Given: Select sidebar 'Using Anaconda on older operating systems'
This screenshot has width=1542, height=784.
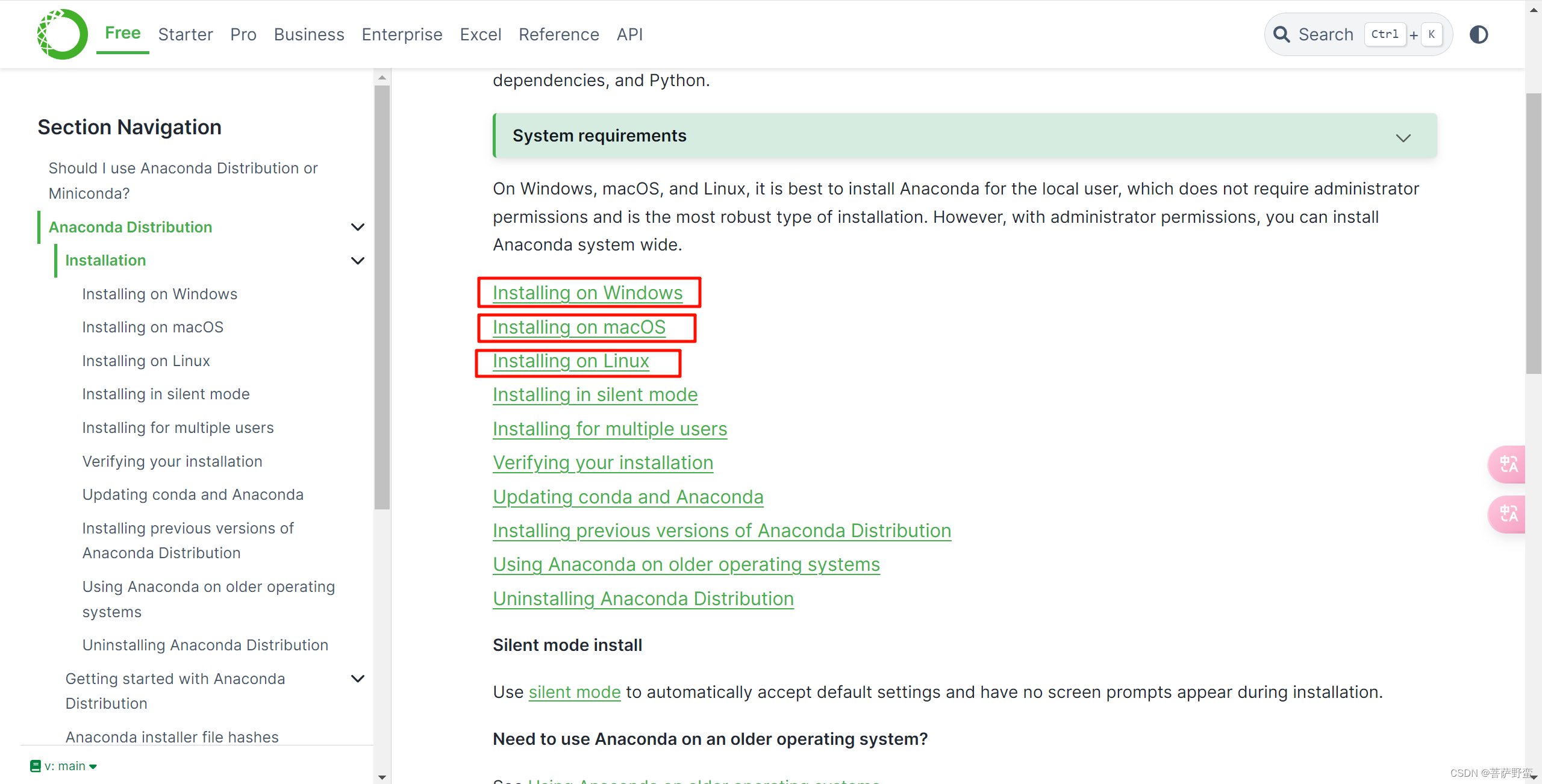Looking at the screenshot, I should pos(208,599).
